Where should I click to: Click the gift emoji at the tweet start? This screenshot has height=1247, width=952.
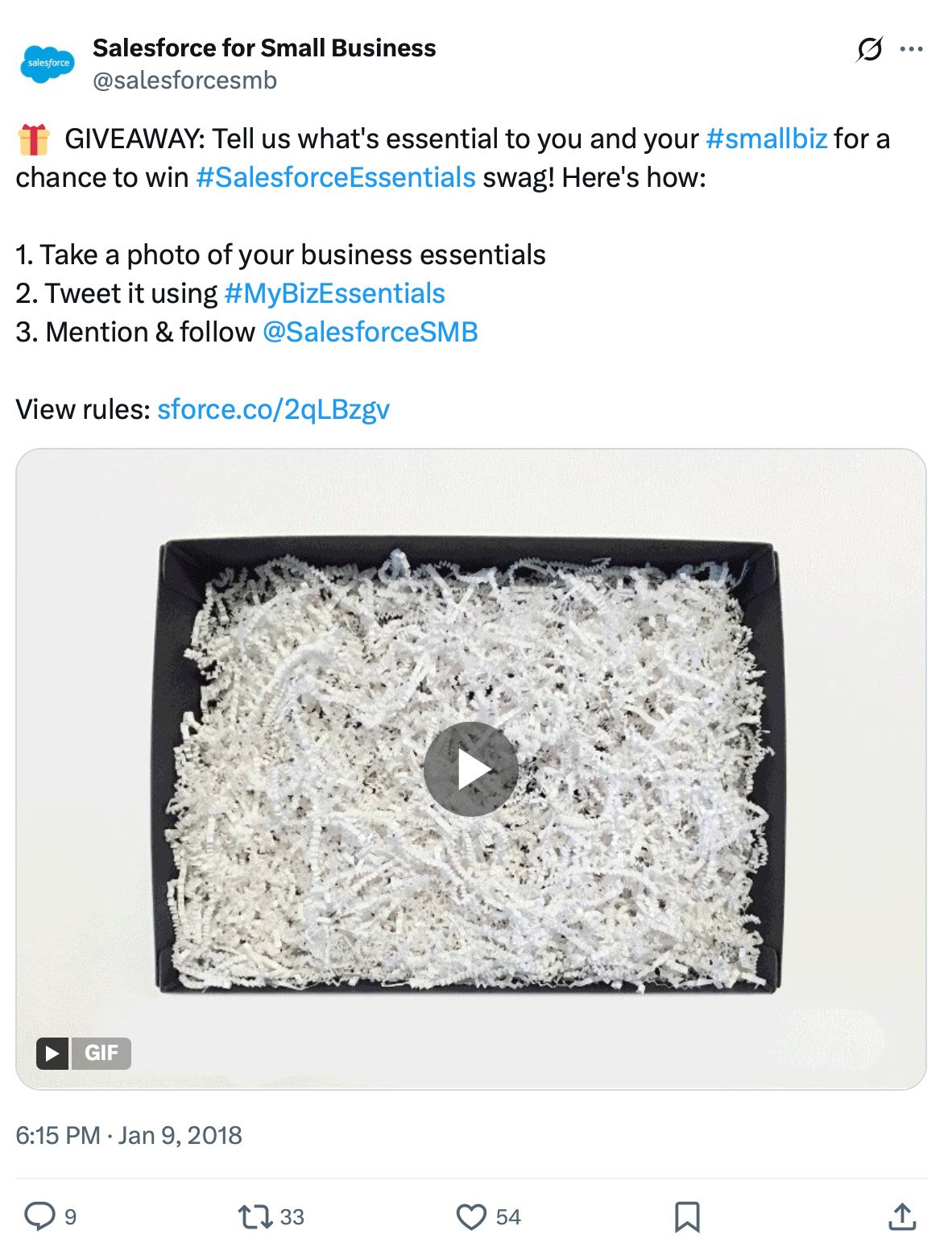pos(33,139)
